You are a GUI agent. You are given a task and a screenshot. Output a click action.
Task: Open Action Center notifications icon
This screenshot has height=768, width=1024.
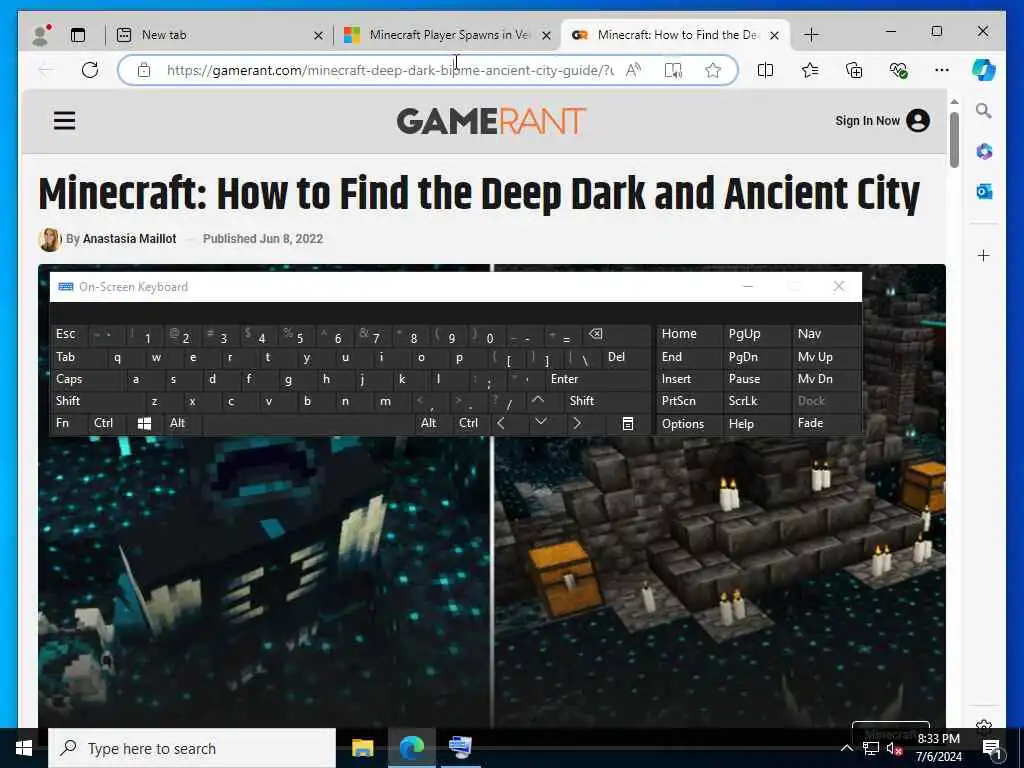tap(993, 749)
